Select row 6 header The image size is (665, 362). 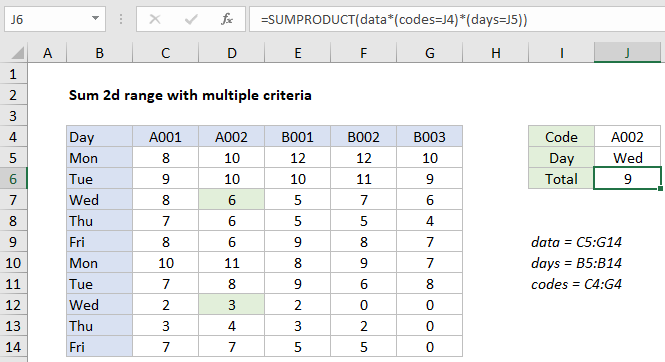coord(13,179)
